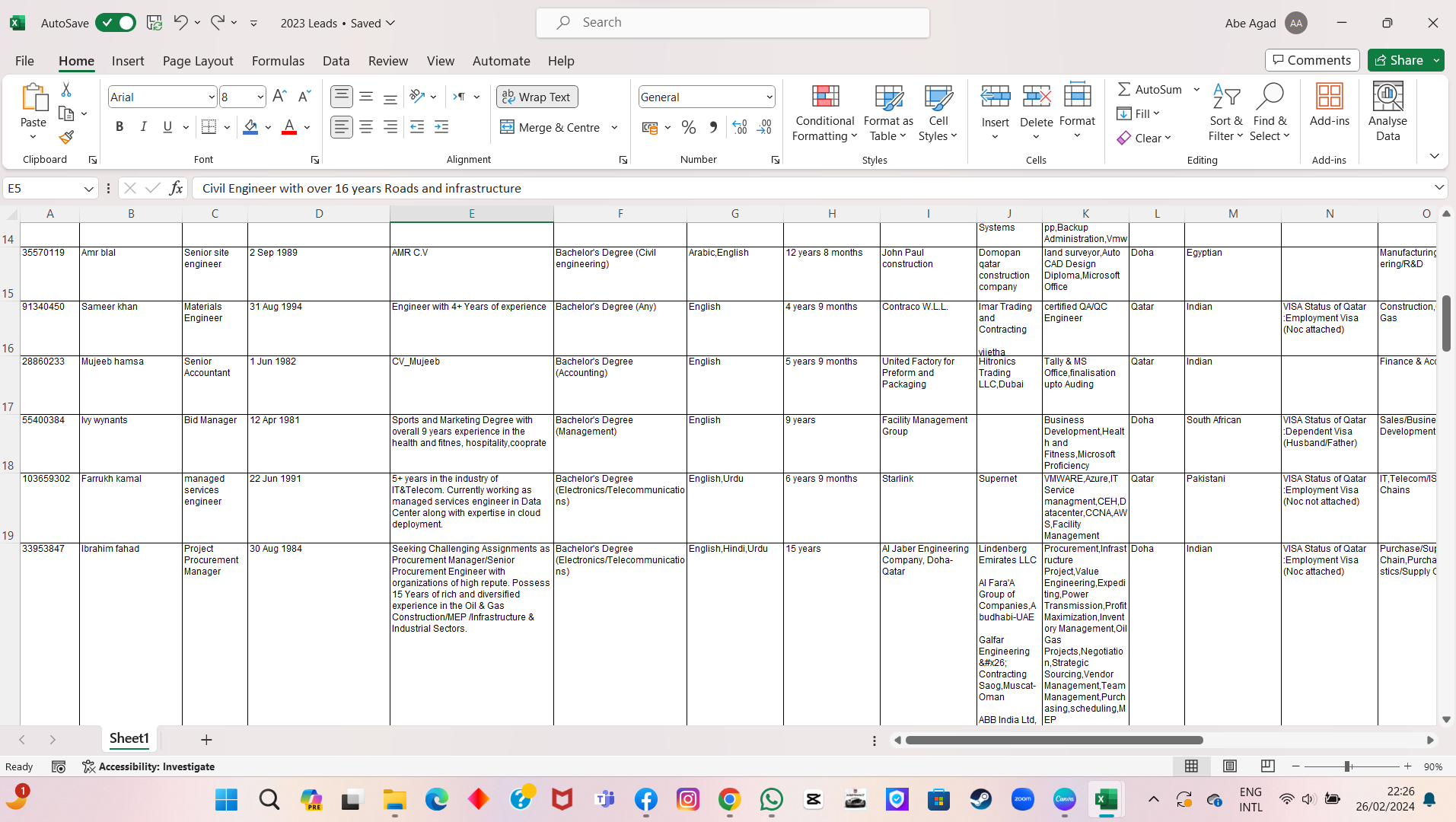Toggle Wrap Text for the cell

537,97
